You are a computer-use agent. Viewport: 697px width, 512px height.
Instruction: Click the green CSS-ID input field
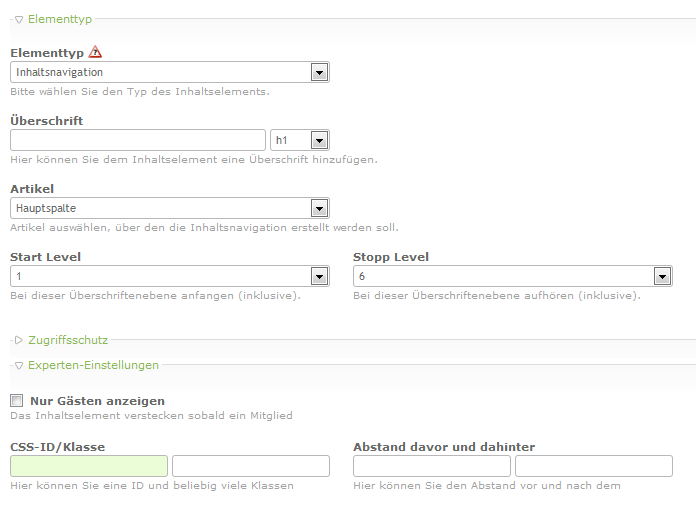tap(89, 466)
